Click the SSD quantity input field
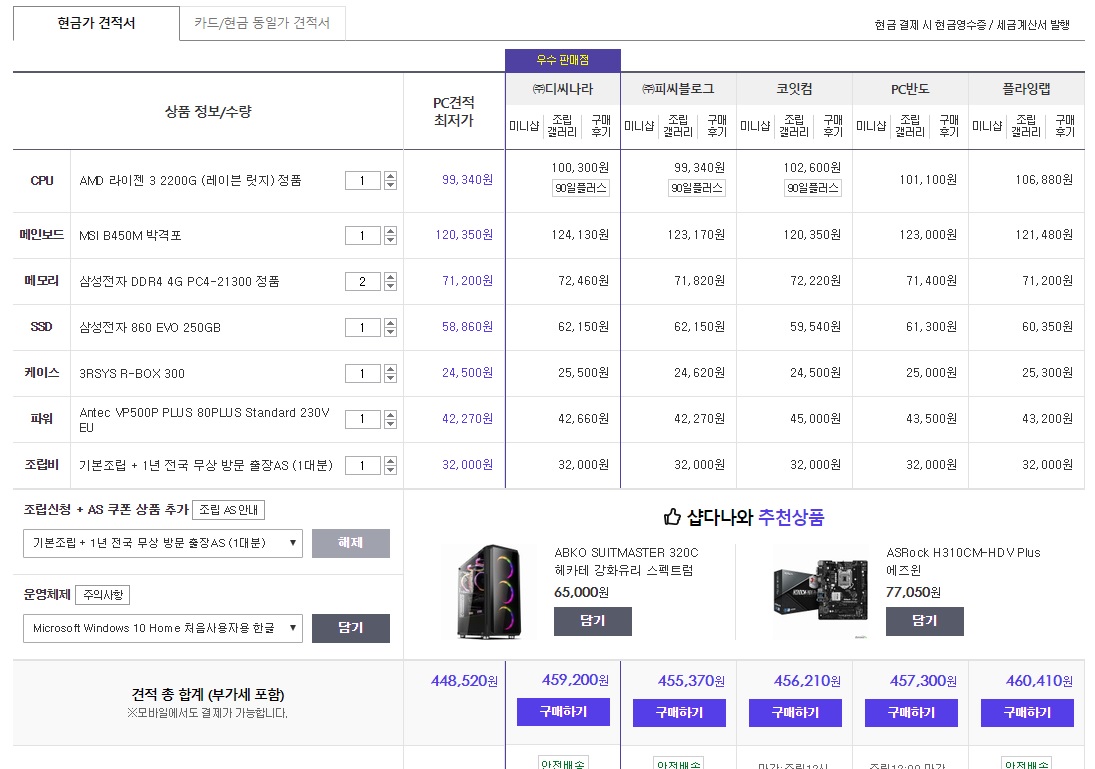This screenshot has height=769, width=1095. tap(362, 328)
